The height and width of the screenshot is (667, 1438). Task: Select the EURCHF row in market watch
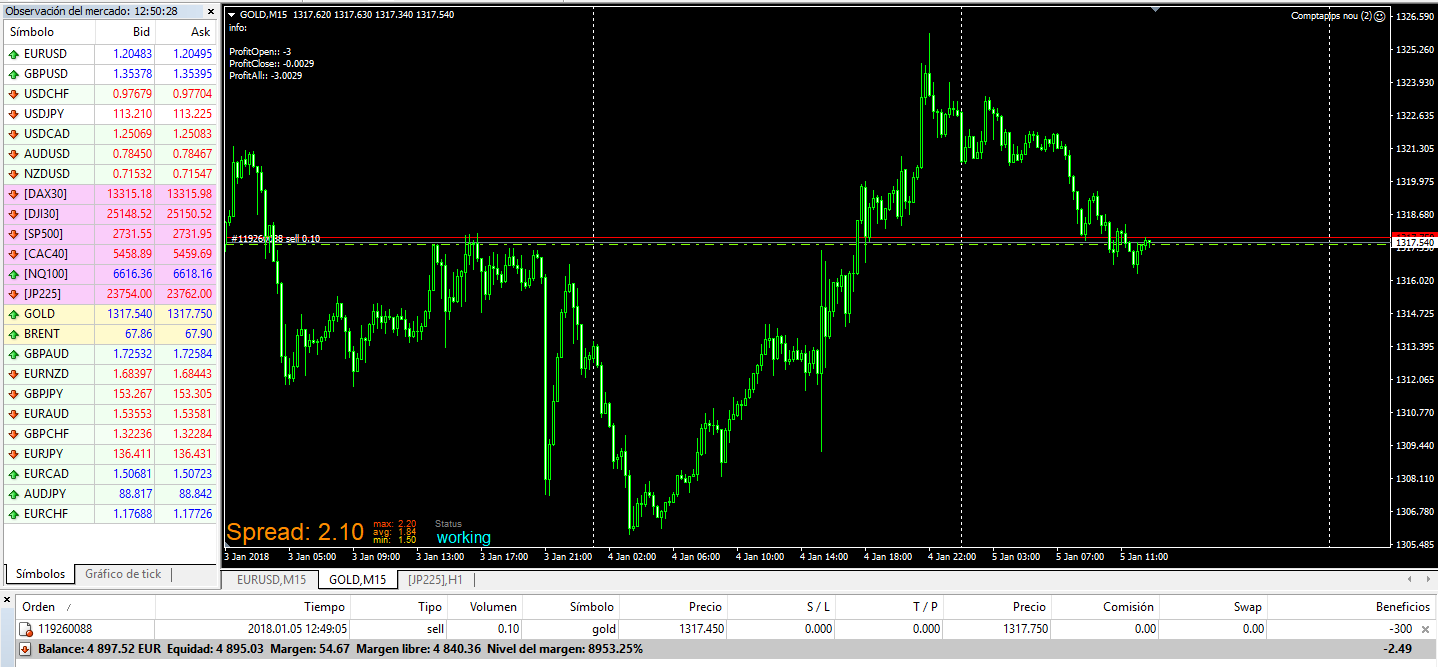(110, 514)
